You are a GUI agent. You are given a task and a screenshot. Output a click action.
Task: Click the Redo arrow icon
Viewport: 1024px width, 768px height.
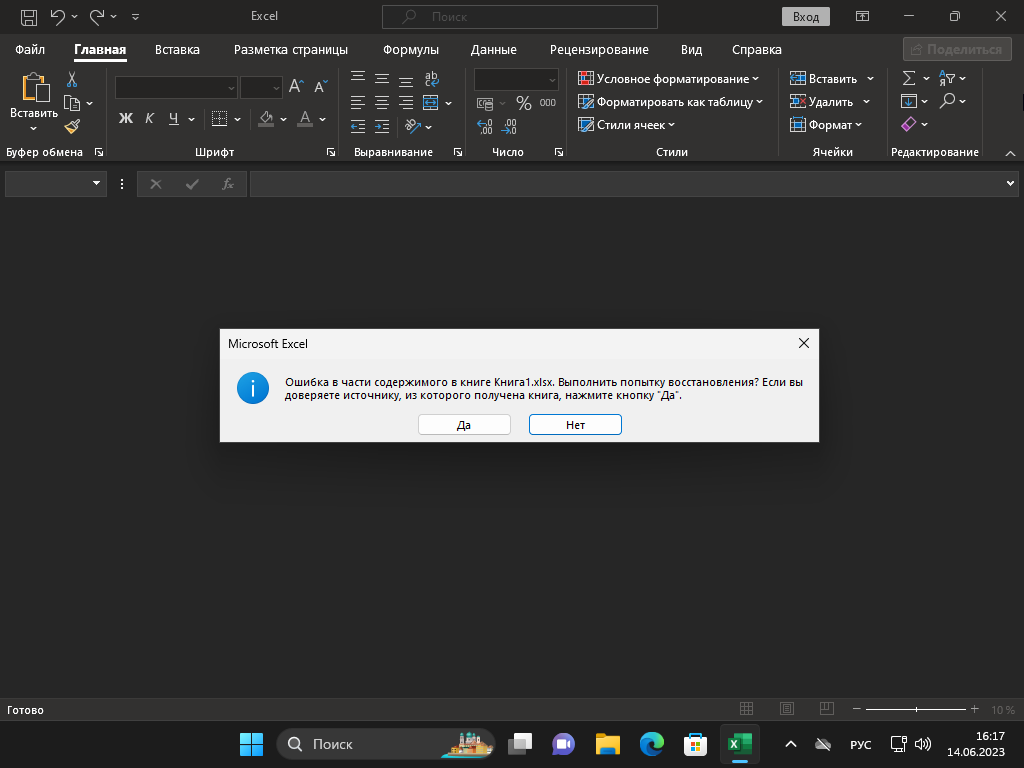click(97, 17)
